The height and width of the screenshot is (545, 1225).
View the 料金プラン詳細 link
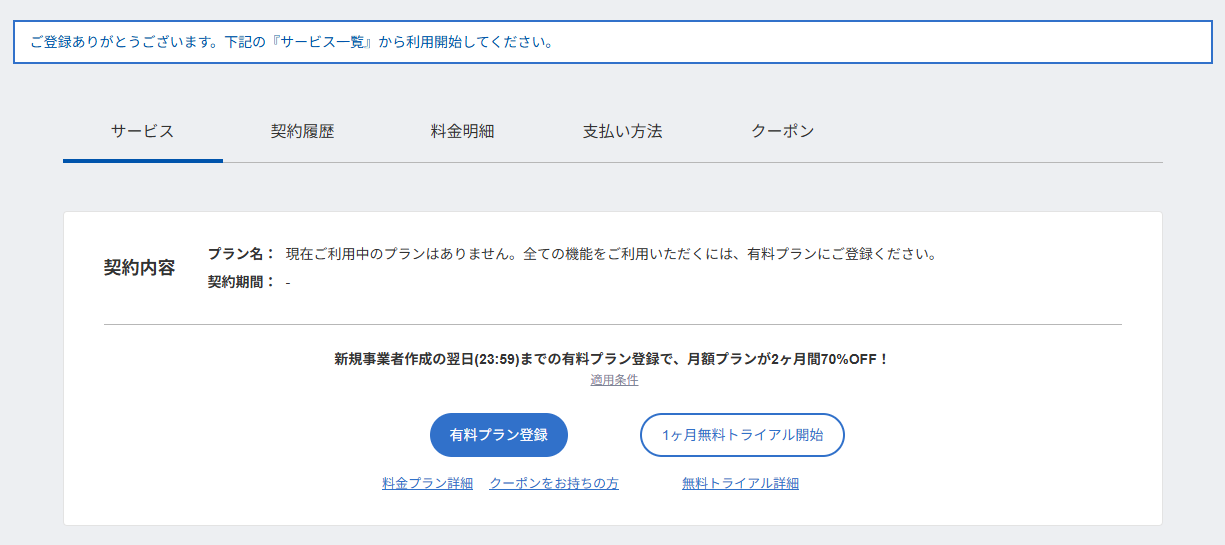[427, 483]
